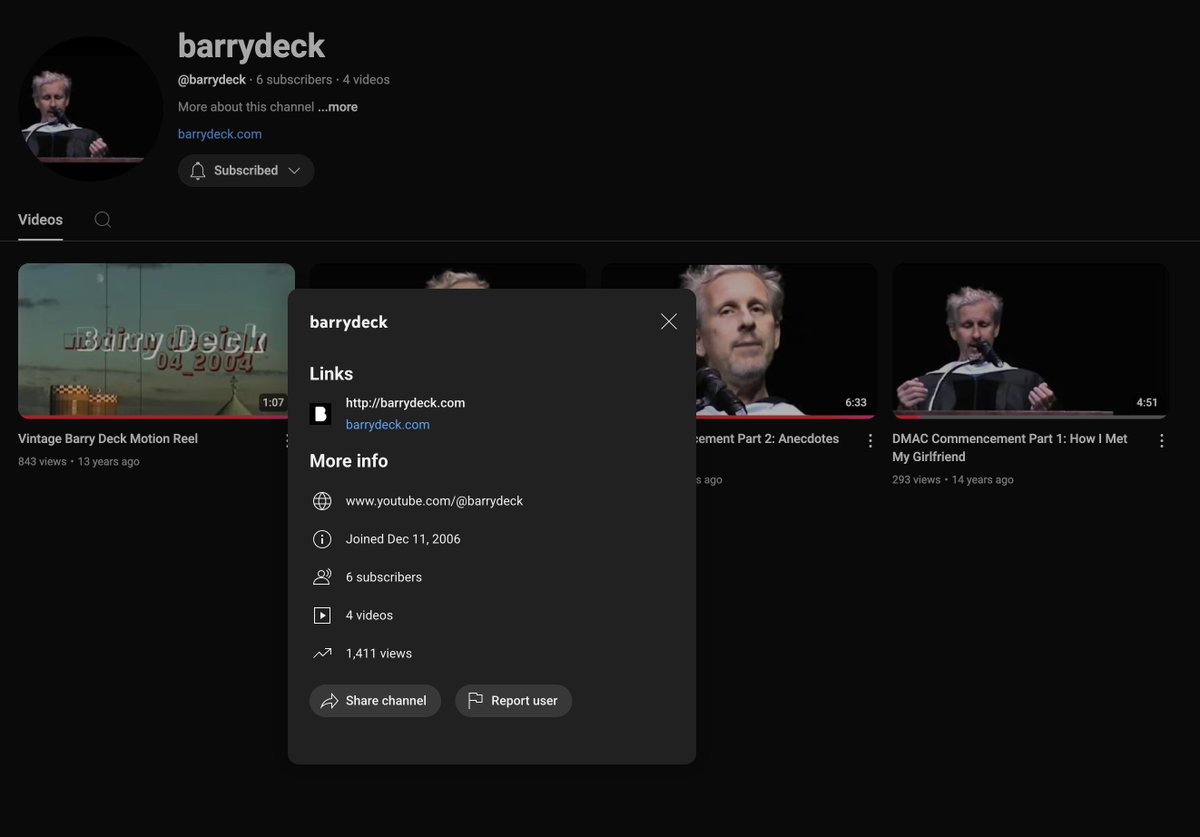Screen dimensions: 1200x837
Task: Expand channel description with ...more
Action: [338, 107]
